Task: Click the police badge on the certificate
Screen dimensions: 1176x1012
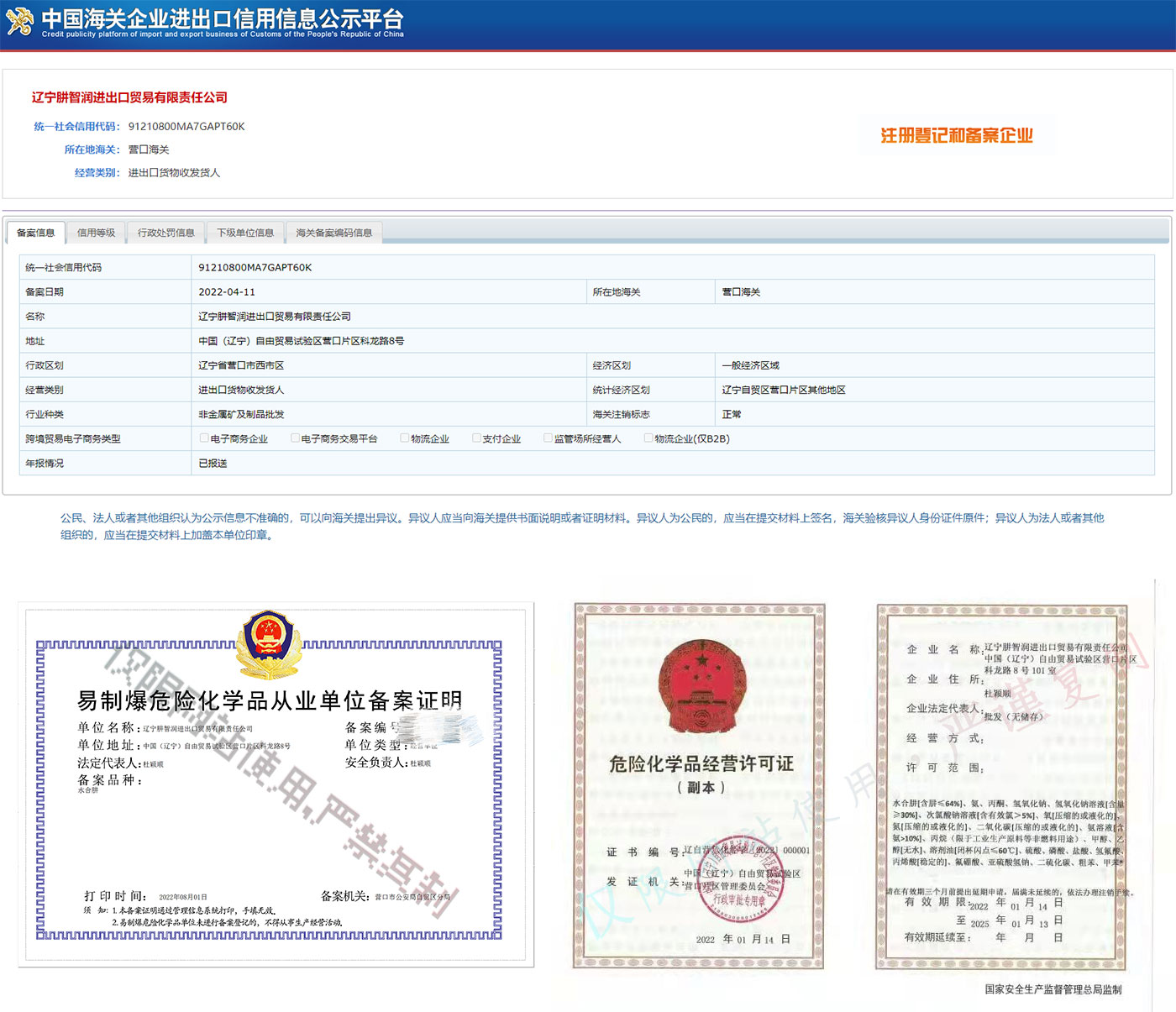Action: point(268,643)
